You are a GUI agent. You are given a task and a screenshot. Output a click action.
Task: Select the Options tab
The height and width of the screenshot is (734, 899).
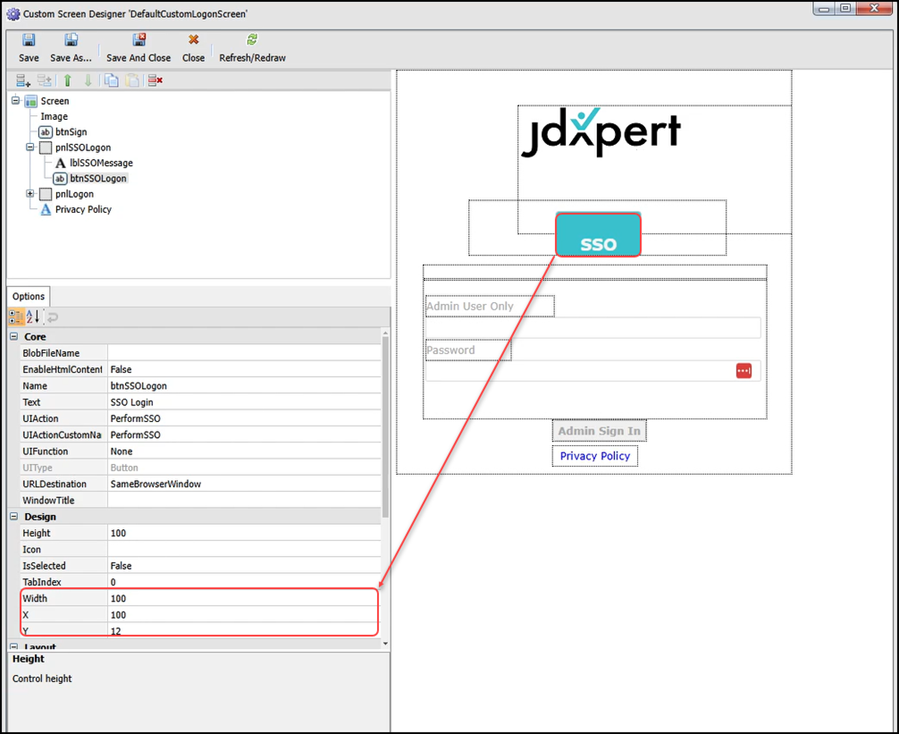[28, 296]
